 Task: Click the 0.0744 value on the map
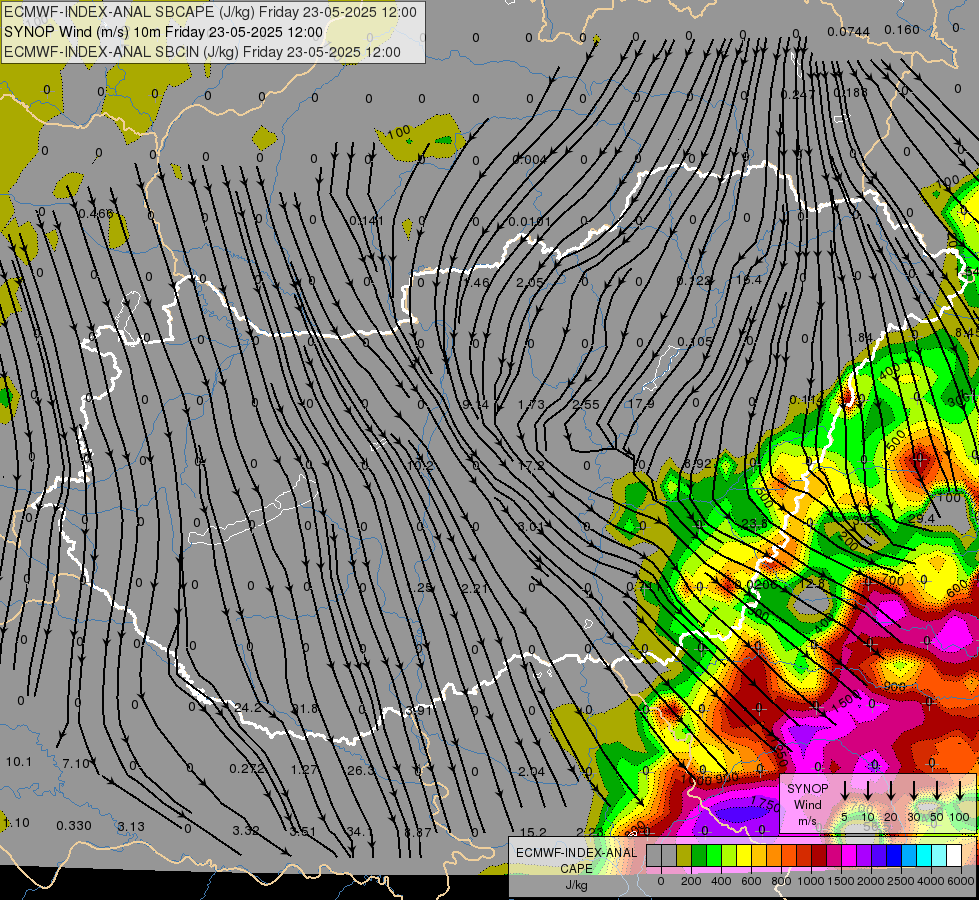(x=849, y=32)
